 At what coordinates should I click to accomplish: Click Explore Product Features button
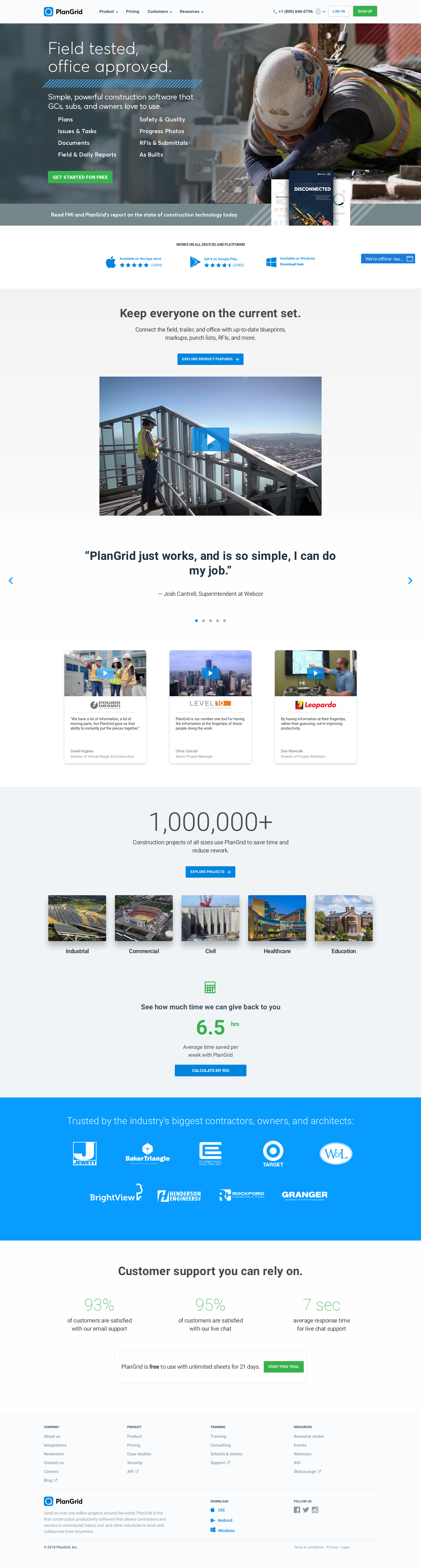210,359
